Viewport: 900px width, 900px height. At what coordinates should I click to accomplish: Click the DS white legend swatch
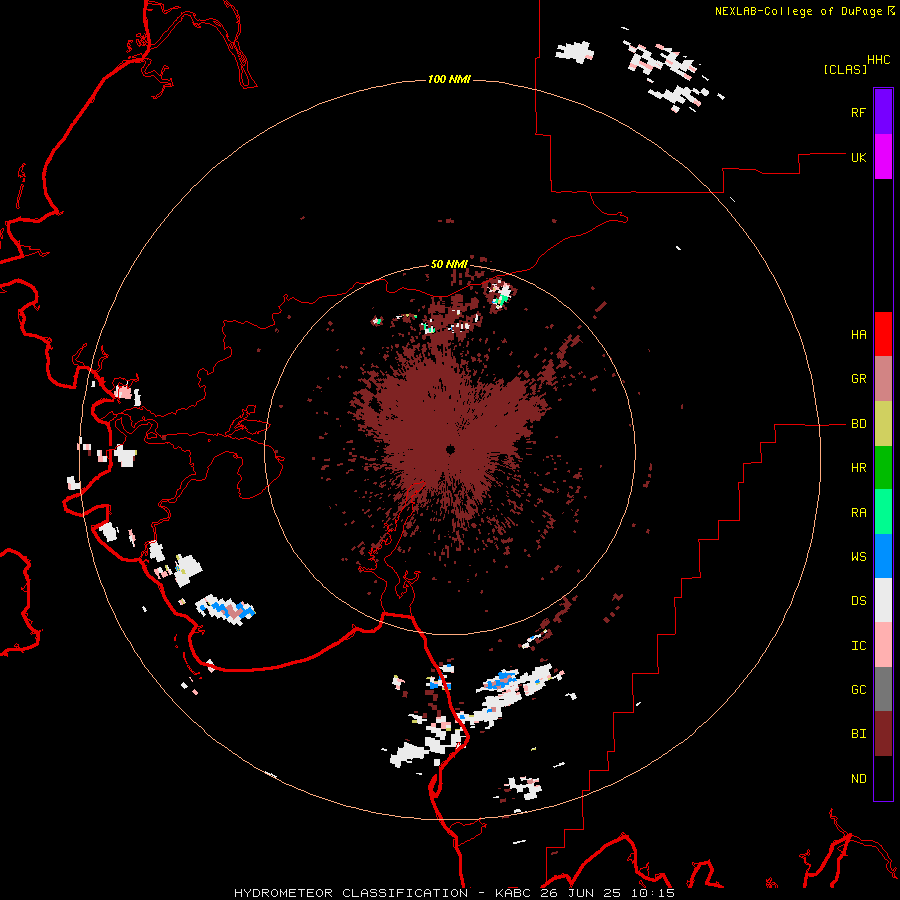883,600
